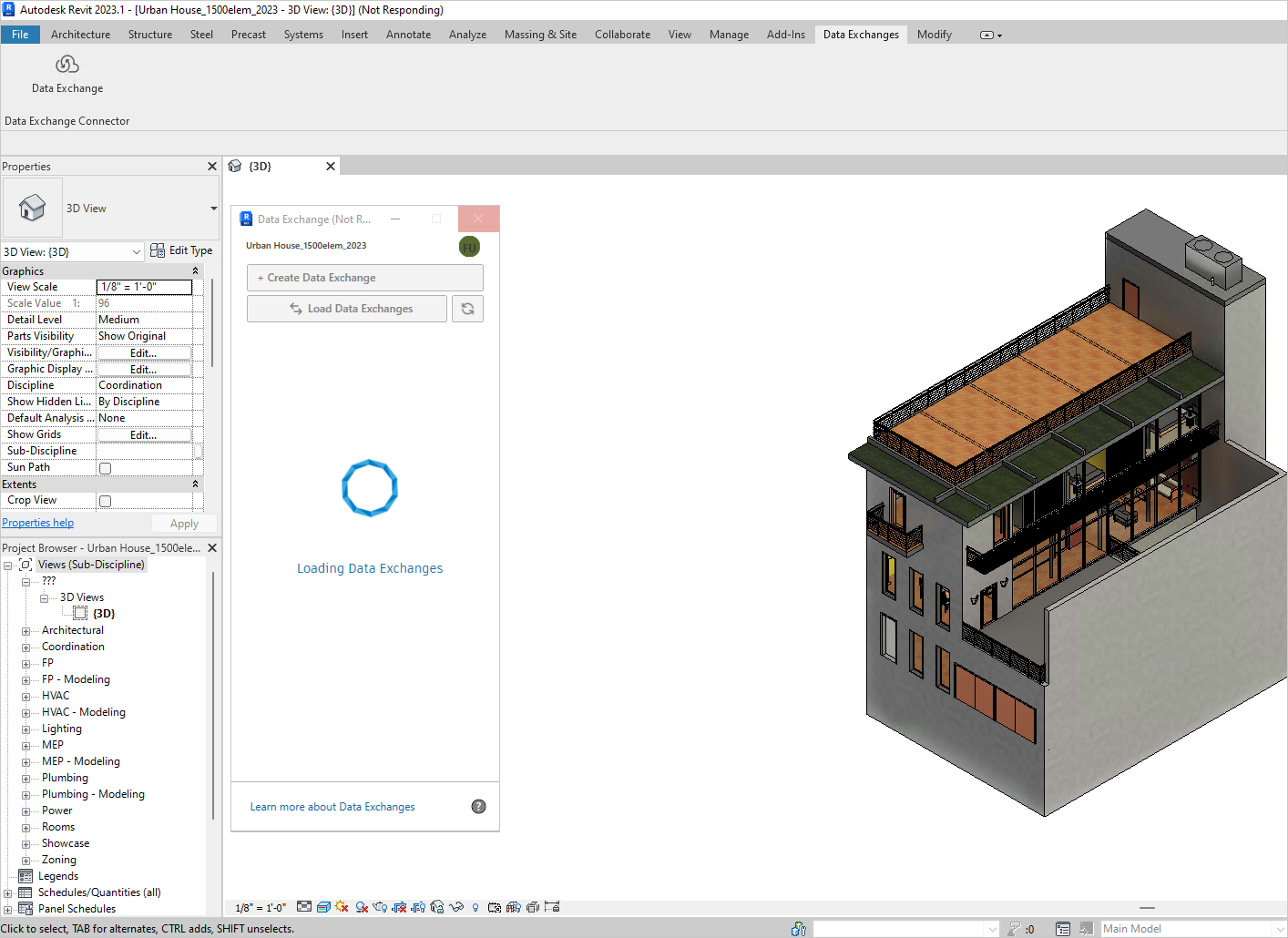
Task: Open the Manage ribbon tab
Action: (x=729, y=35)
